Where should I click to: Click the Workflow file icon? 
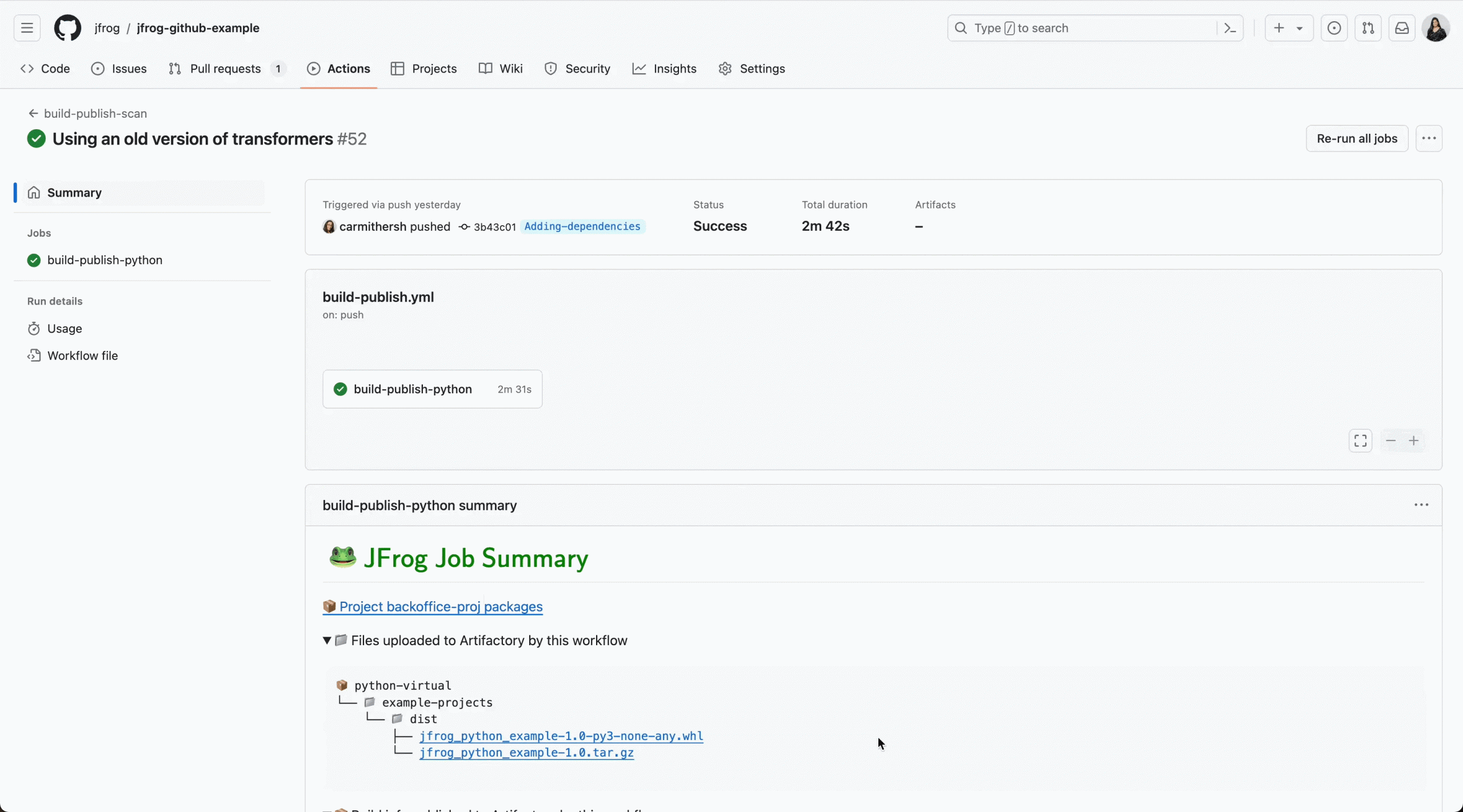pos(34,355)
